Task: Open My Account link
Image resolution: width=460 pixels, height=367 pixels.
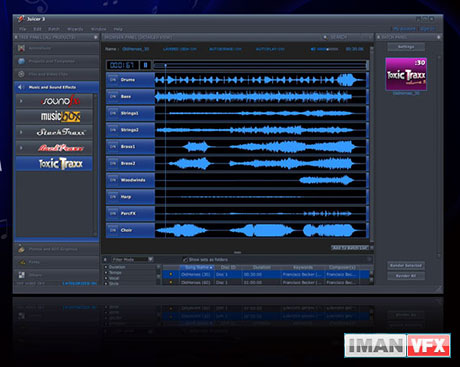Action: (404, 29)
